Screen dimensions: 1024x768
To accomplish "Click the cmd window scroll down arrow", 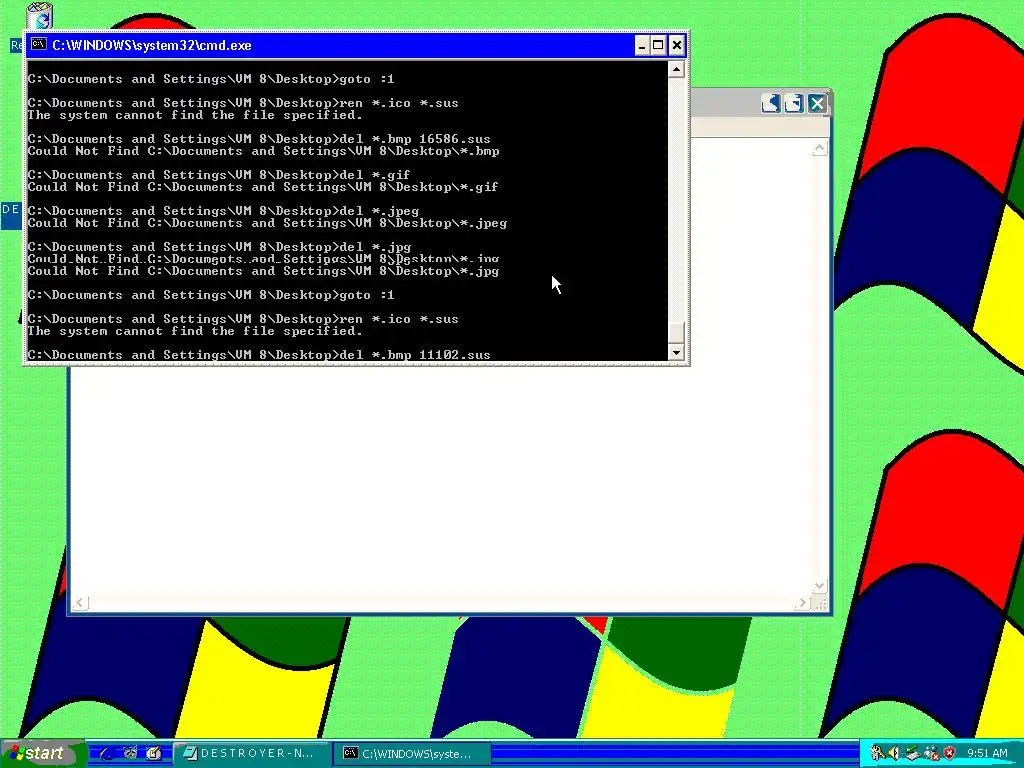I will point(677,352).
